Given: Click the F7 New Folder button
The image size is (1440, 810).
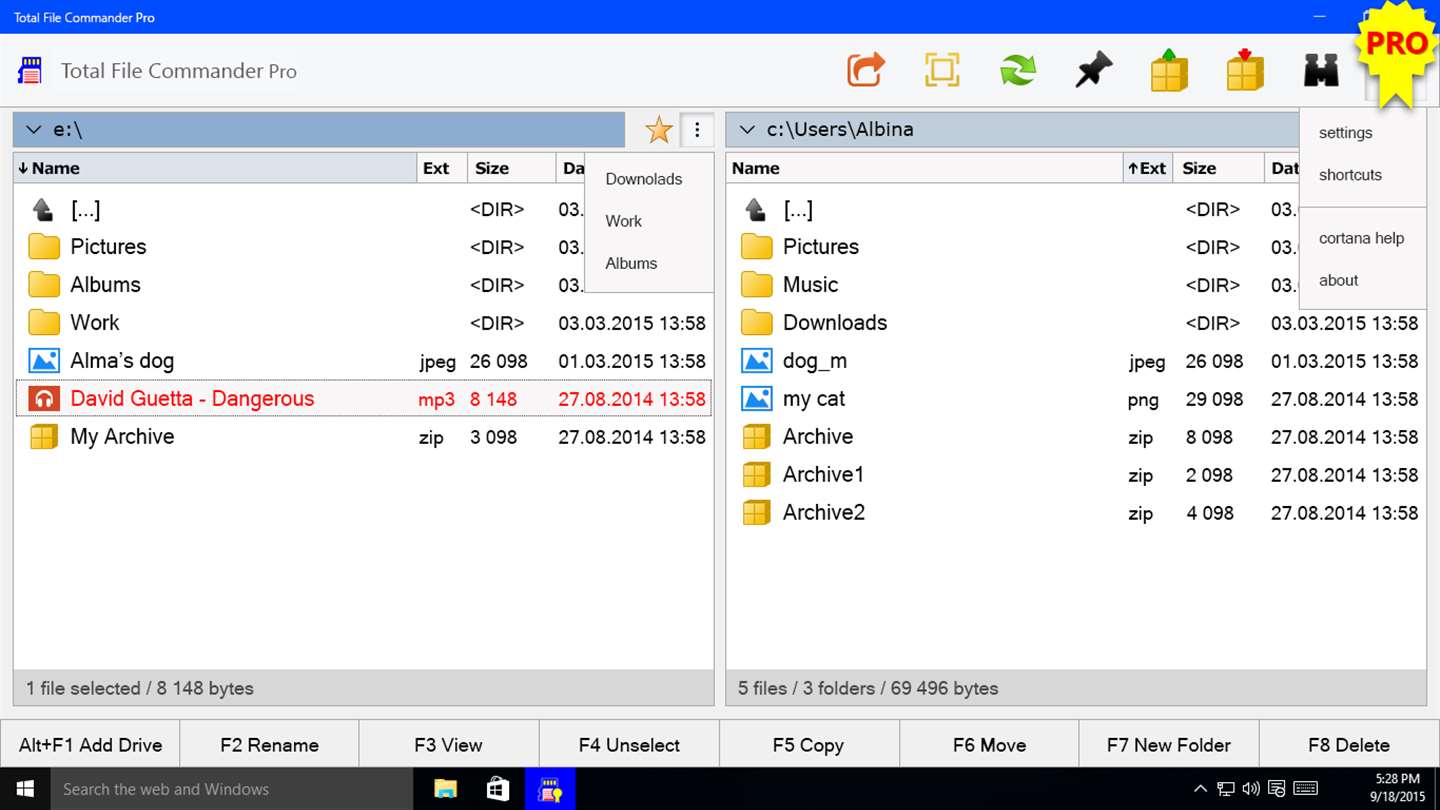Looking at the screenshot, I should (x=1169, y=745).
